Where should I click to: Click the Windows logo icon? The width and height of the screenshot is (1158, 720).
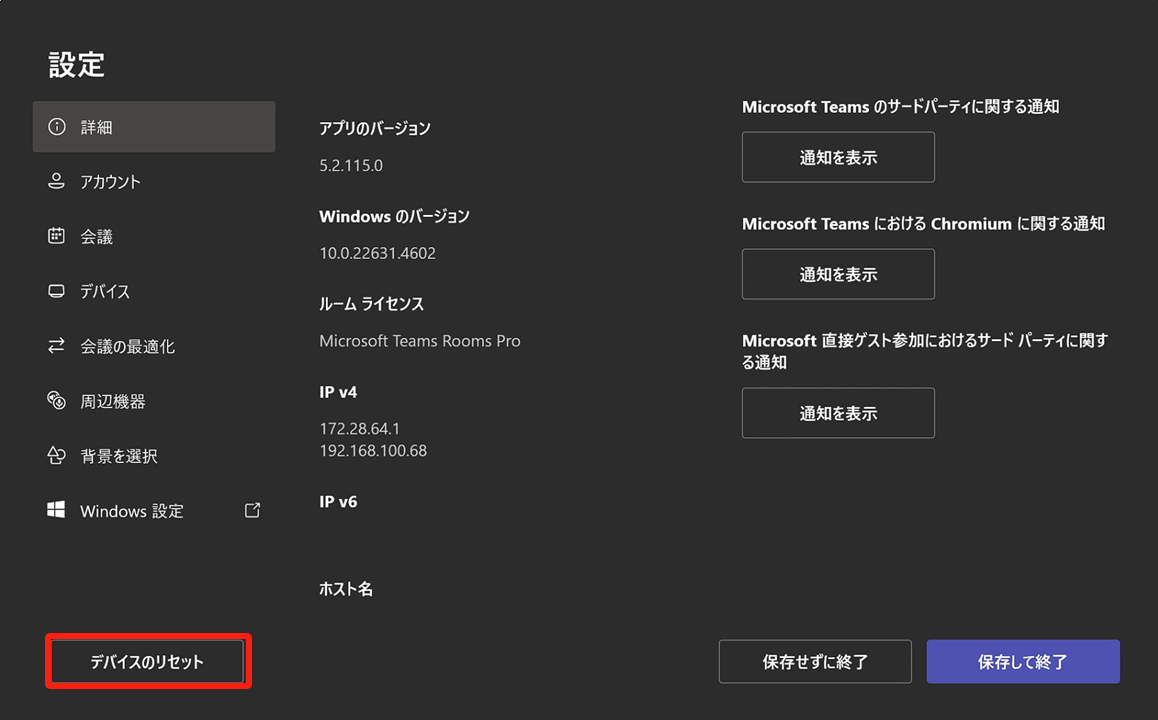(57, 511)
